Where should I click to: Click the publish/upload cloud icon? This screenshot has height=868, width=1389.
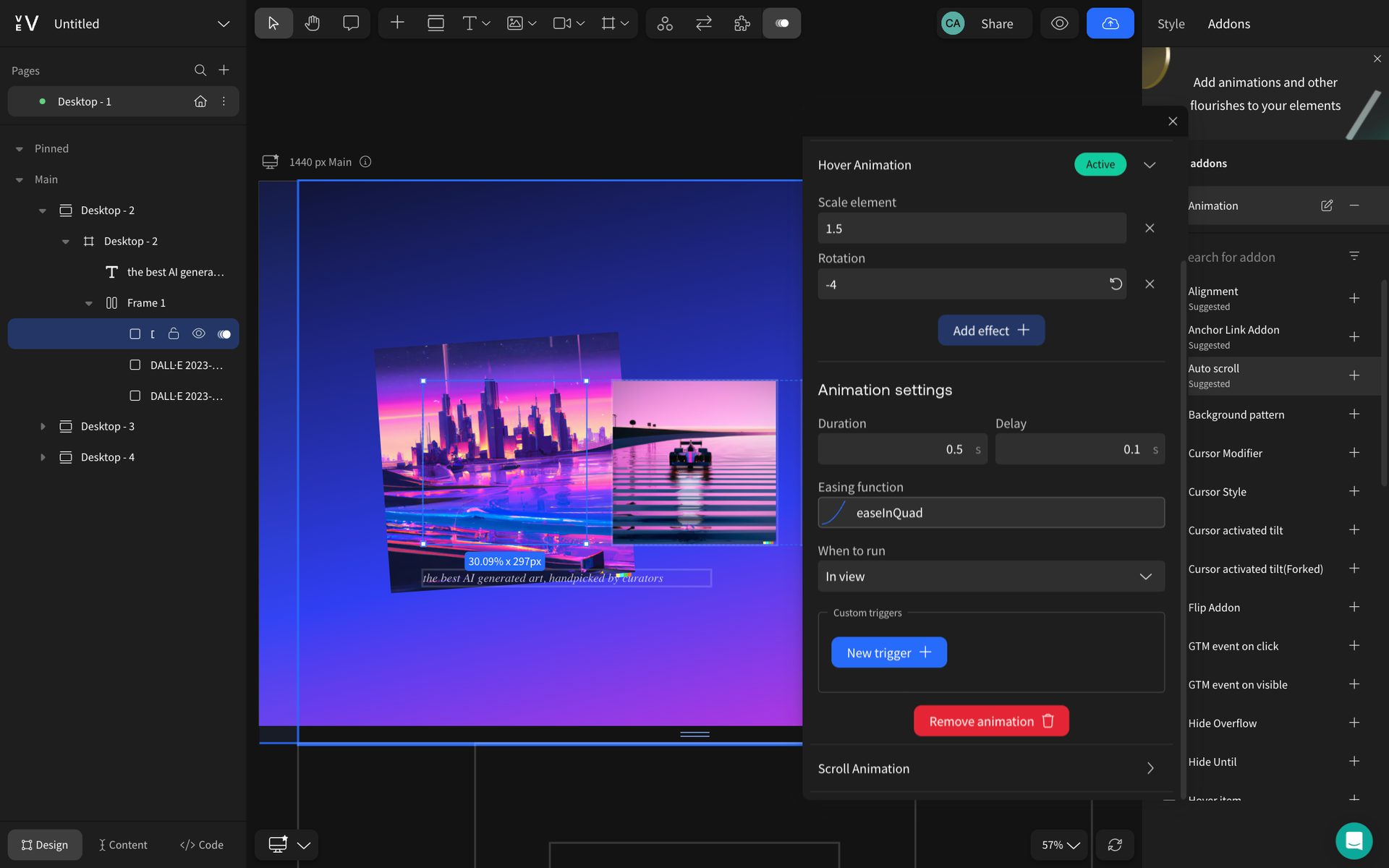[1110, 23]
